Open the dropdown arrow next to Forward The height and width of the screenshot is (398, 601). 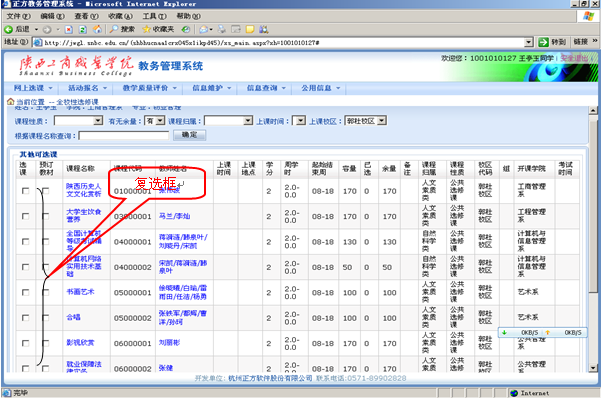coord(58,29)
